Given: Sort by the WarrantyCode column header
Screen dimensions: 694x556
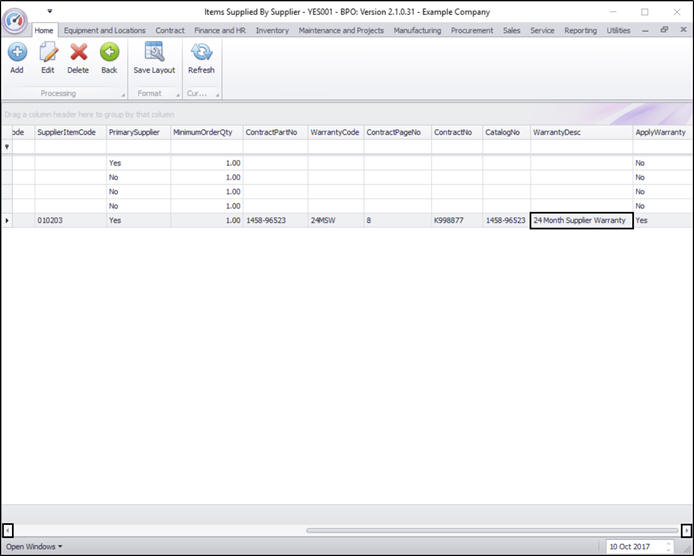Looking at the screenshot, I should click(335, 132).
